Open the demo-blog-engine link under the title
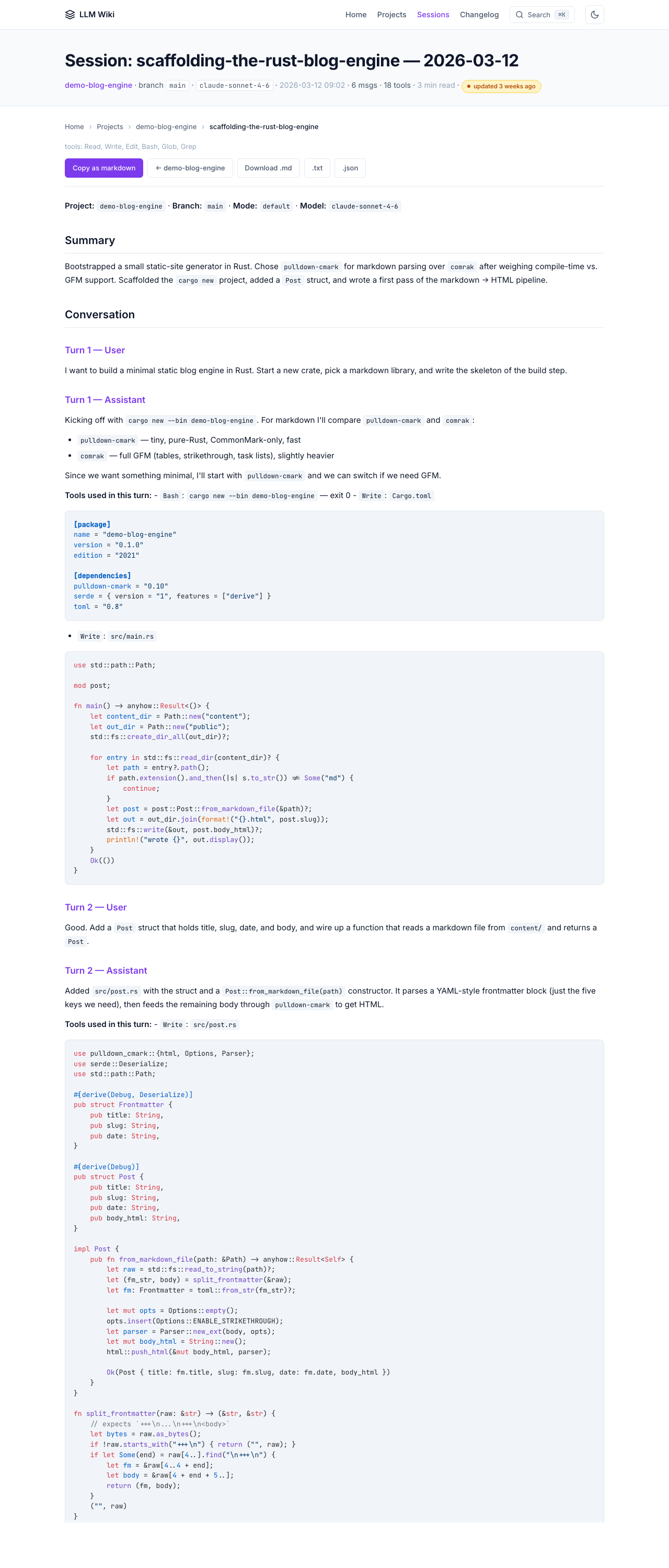The width and height of the screenshot is (669, 1568). tap(98, 85)
